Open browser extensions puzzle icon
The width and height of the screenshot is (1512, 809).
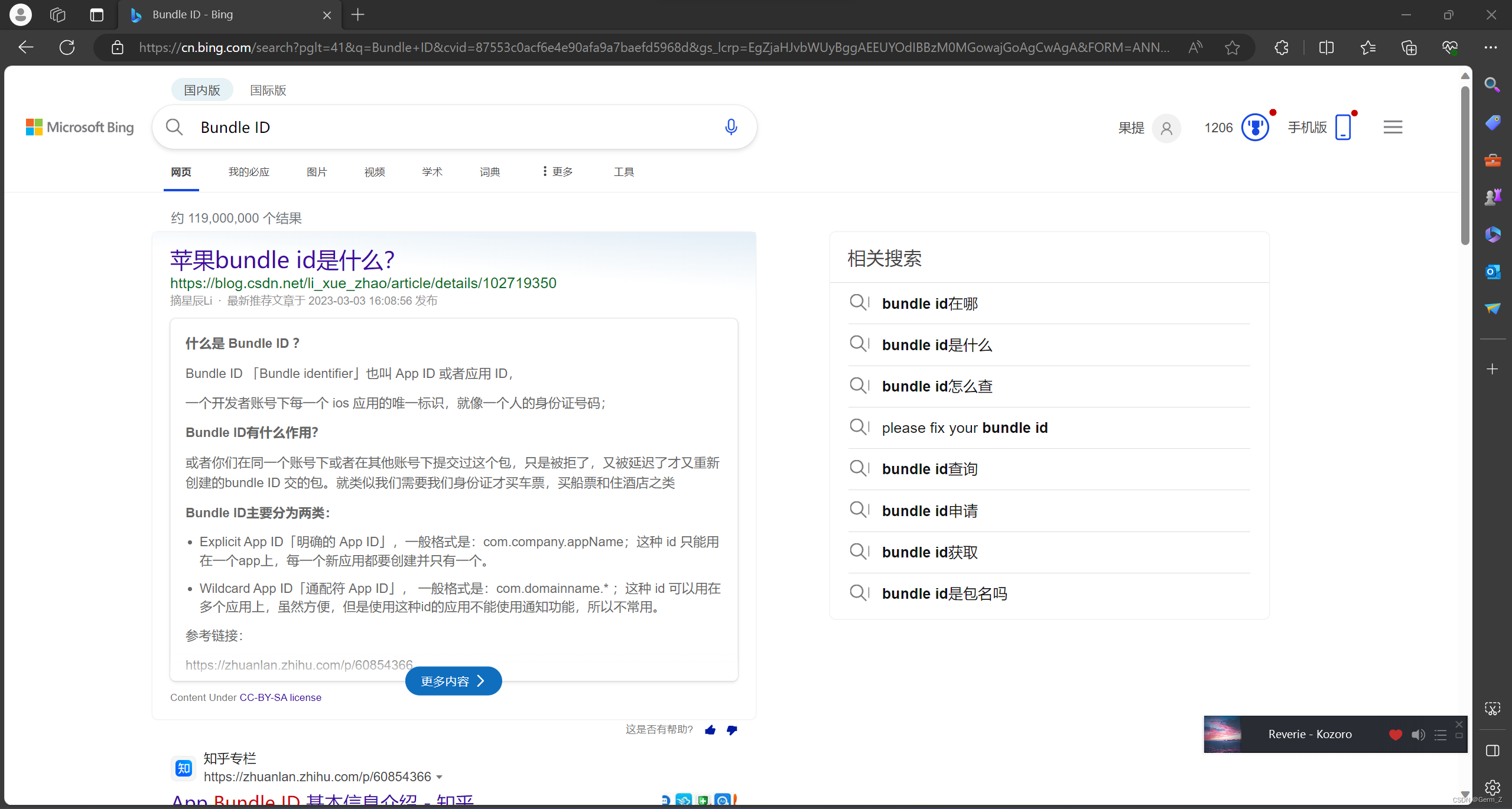point(1281,47)
